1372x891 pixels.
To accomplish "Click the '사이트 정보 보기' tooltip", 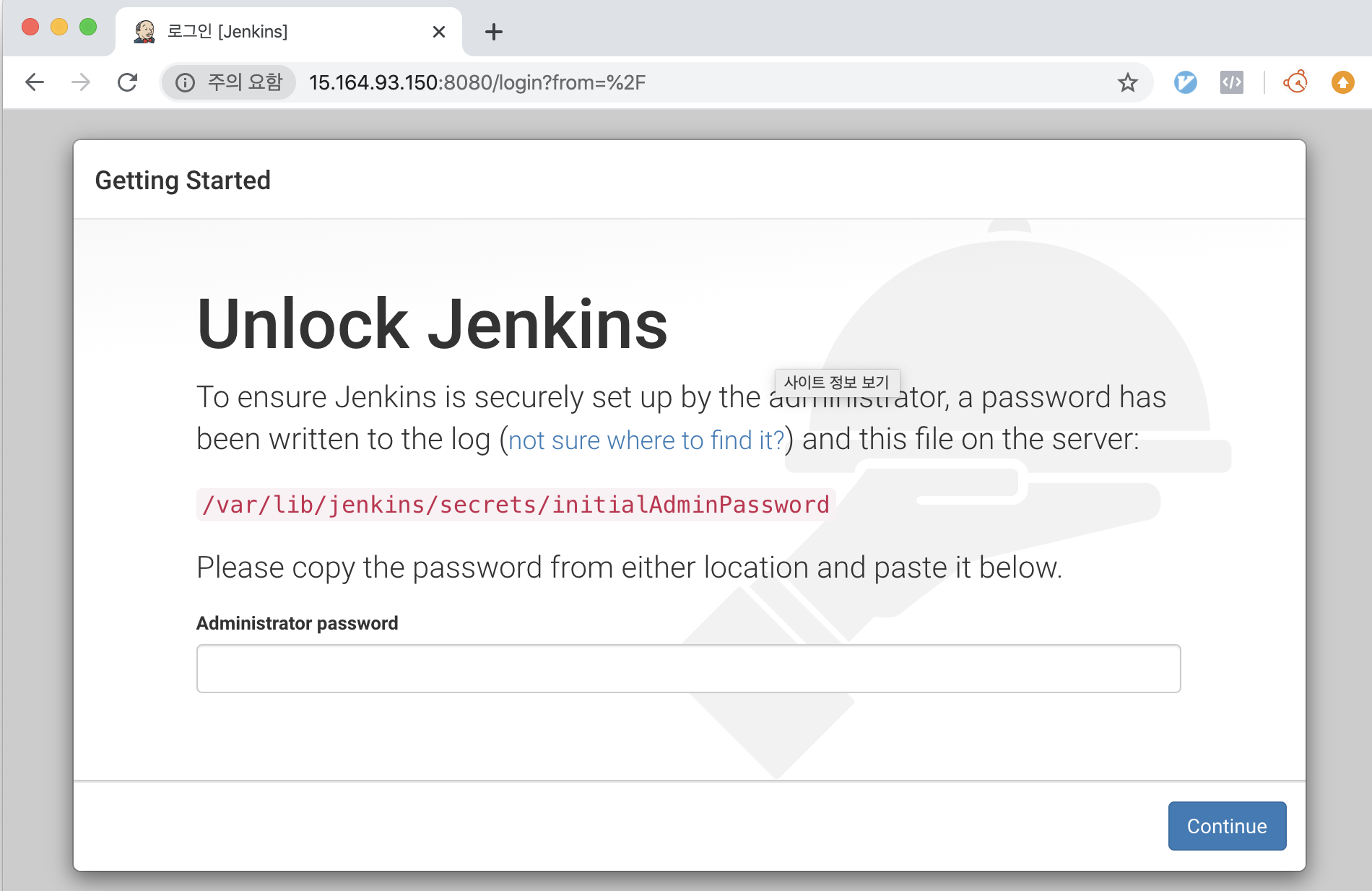I will pyautogui.click(x=837, y=382).
